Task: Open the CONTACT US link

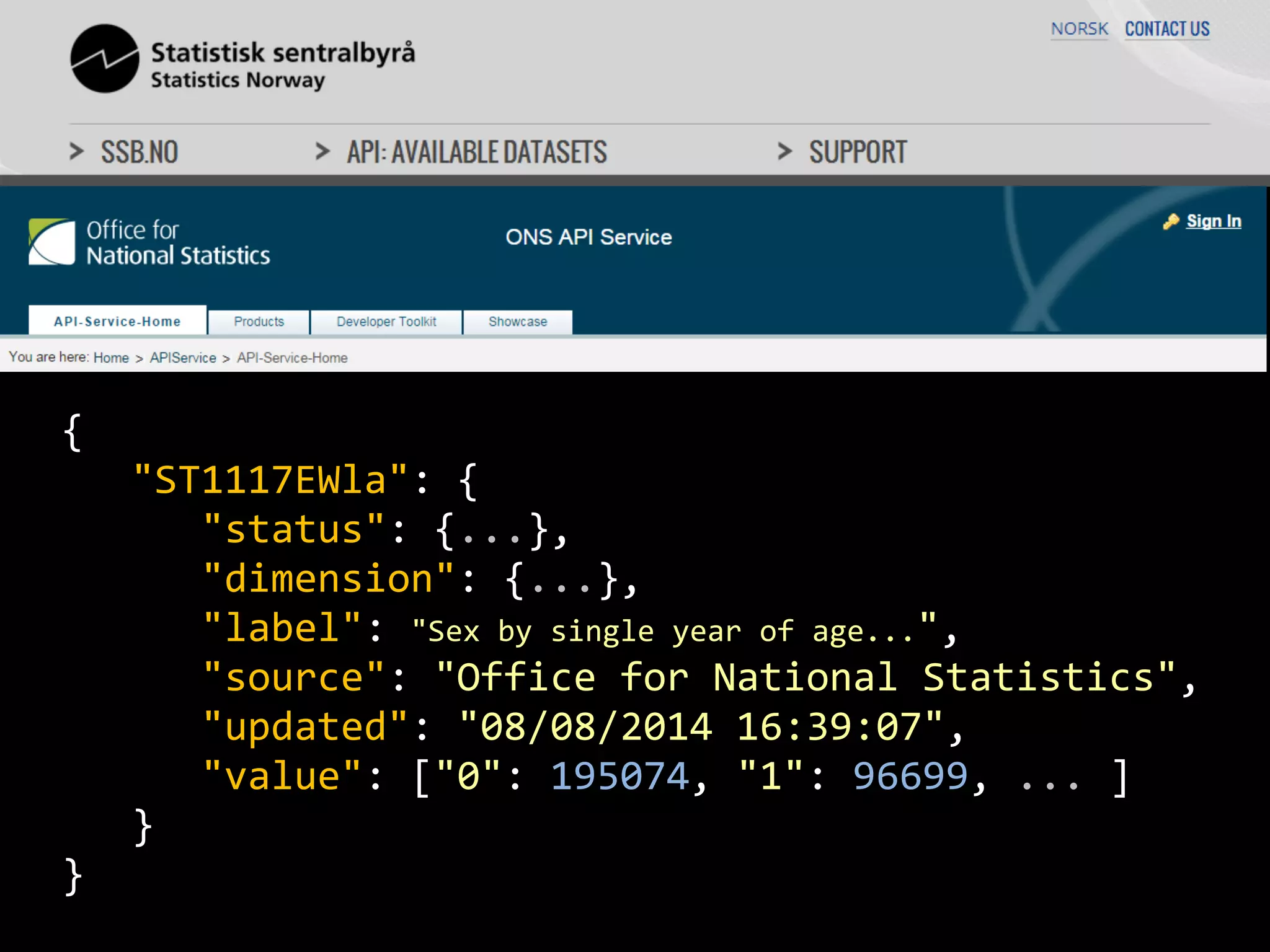Action: 1167,29
